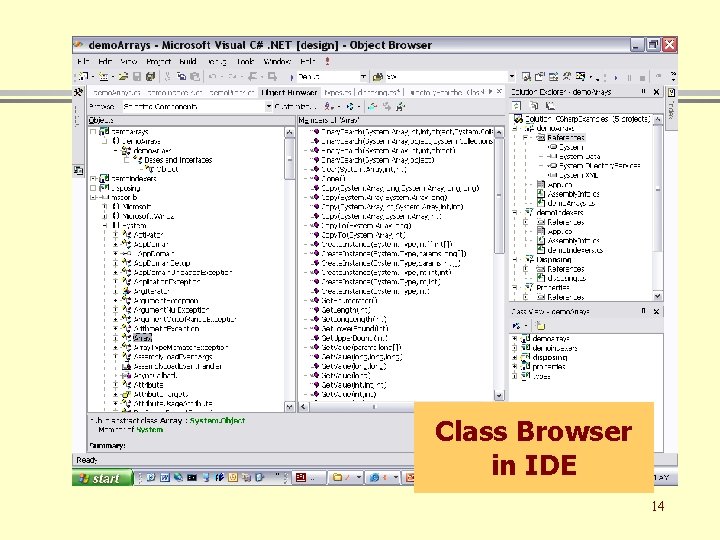This screenshot has height=540, width=720.
Task: Click the Add New Item toolbar icon
Action: (103, 77)
